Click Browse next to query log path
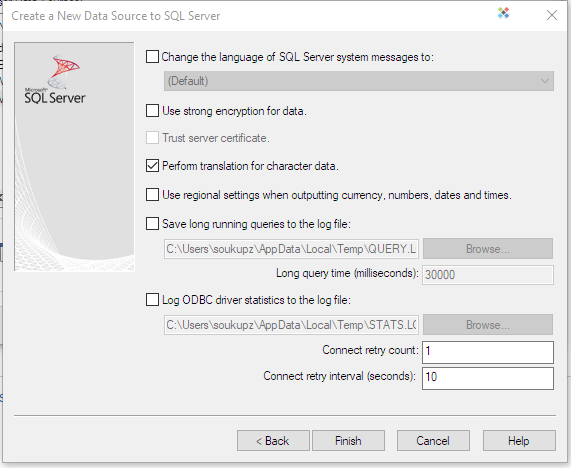Viewport: 571px width, 468px height. click(488, 249)
